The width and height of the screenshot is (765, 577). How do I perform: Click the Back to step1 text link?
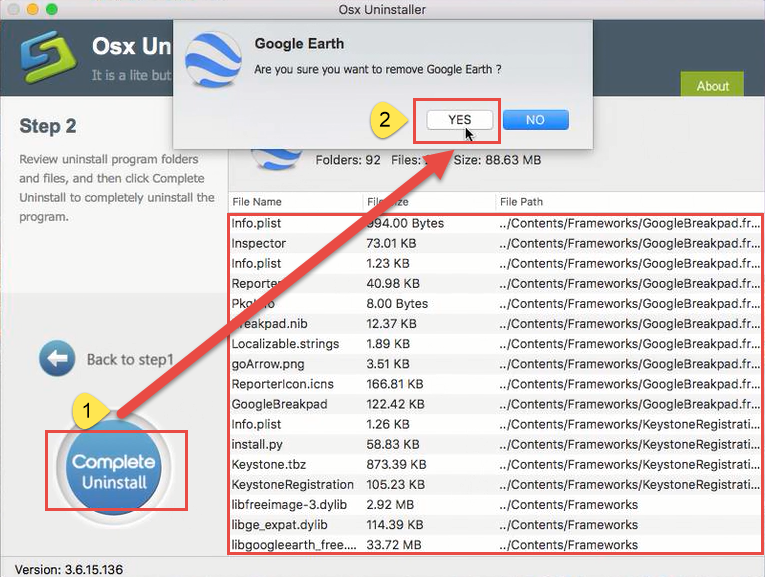point(130,359)
